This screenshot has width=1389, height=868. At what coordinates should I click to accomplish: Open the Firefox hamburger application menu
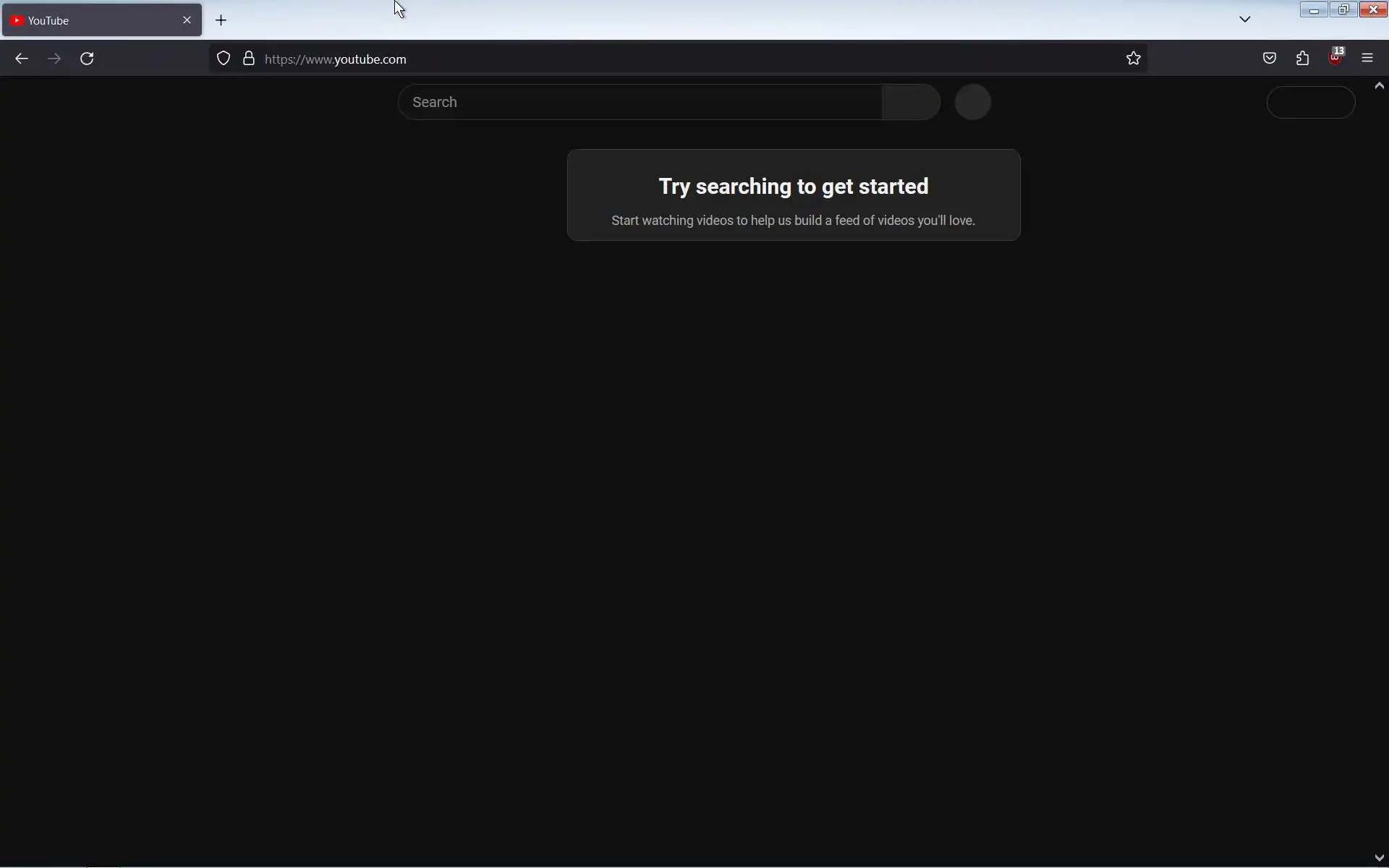click(x=1367, y=59)
